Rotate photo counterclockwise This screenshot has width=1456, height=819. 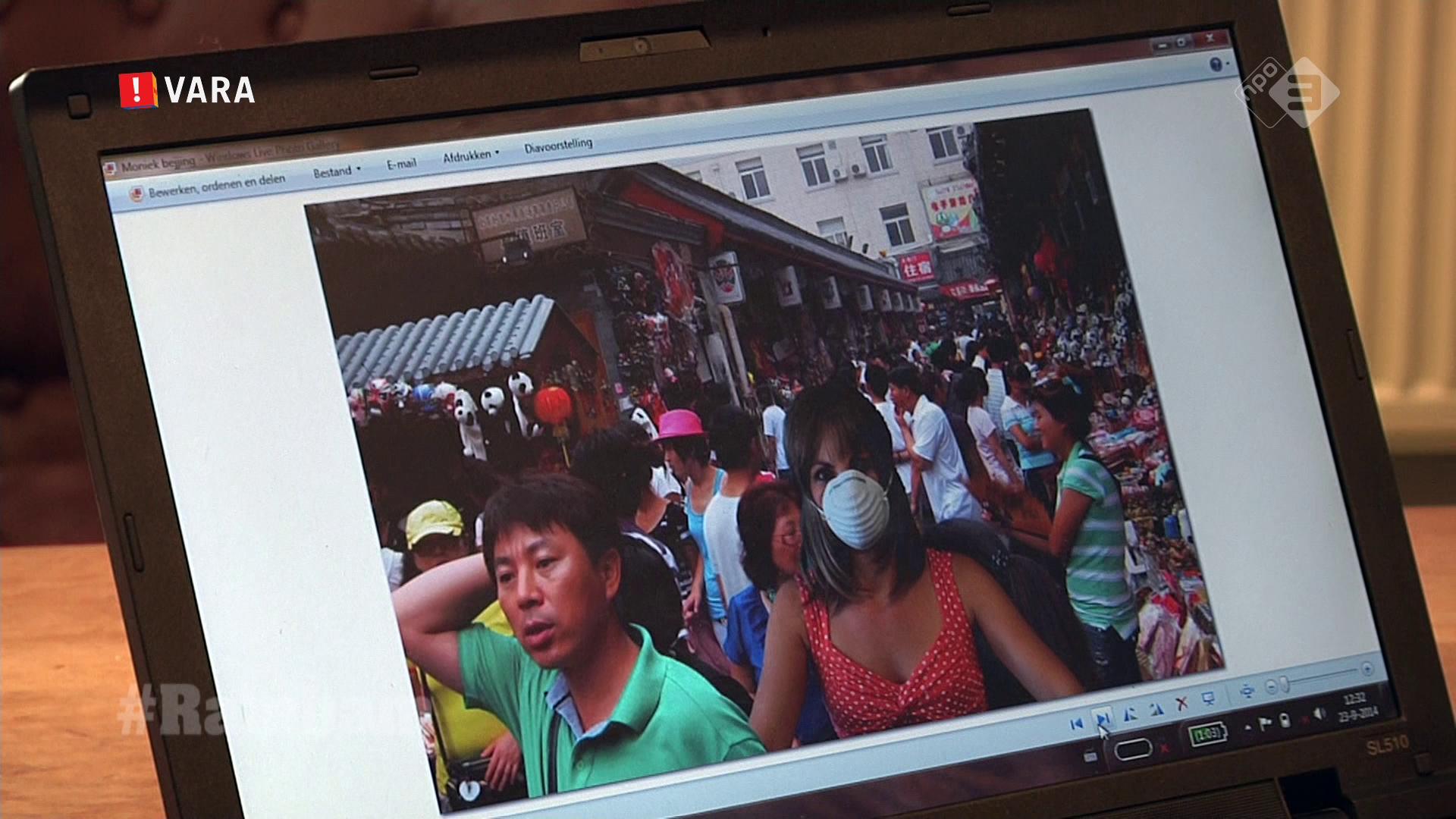click(1129, 714)
